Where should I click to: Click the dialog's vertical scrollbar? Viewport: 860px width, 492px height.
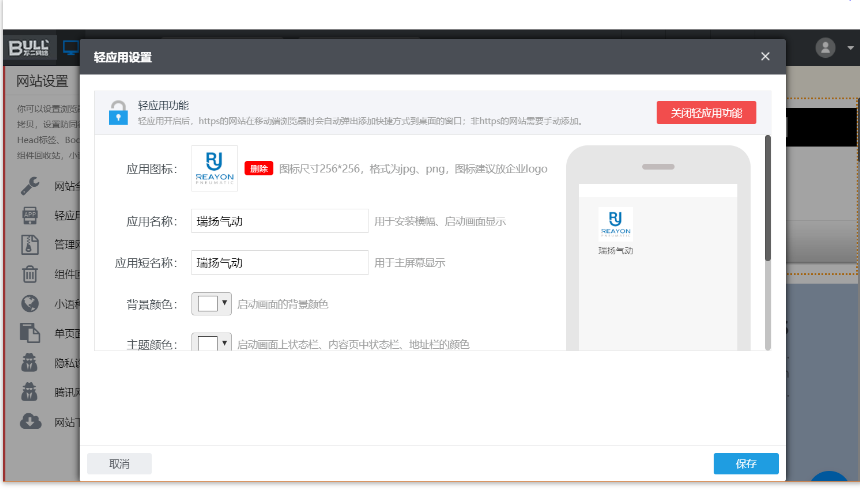click(x=767, y=200)
